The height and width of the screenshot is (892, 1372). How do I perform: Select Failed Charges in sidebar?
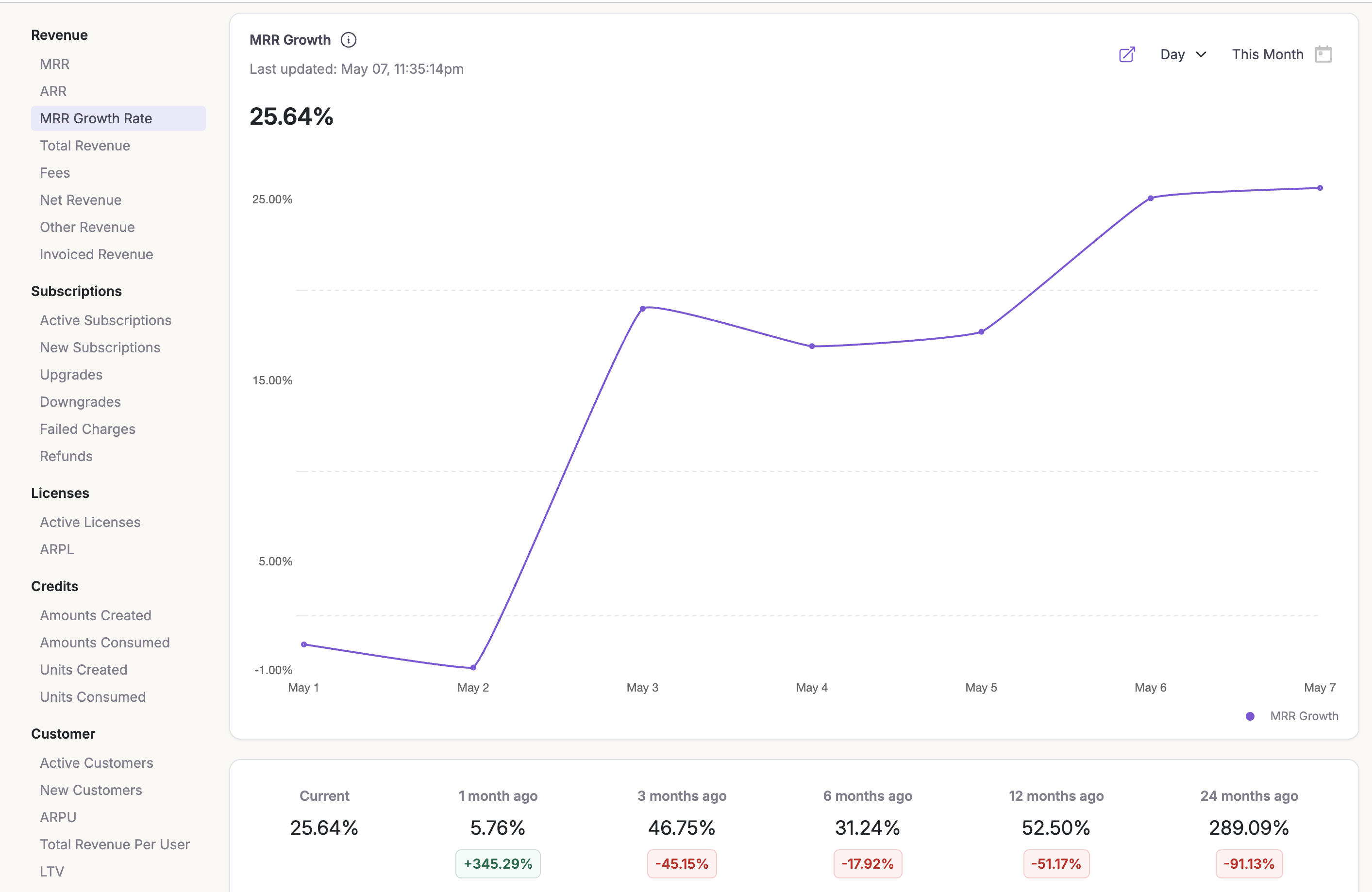[87, 429]
